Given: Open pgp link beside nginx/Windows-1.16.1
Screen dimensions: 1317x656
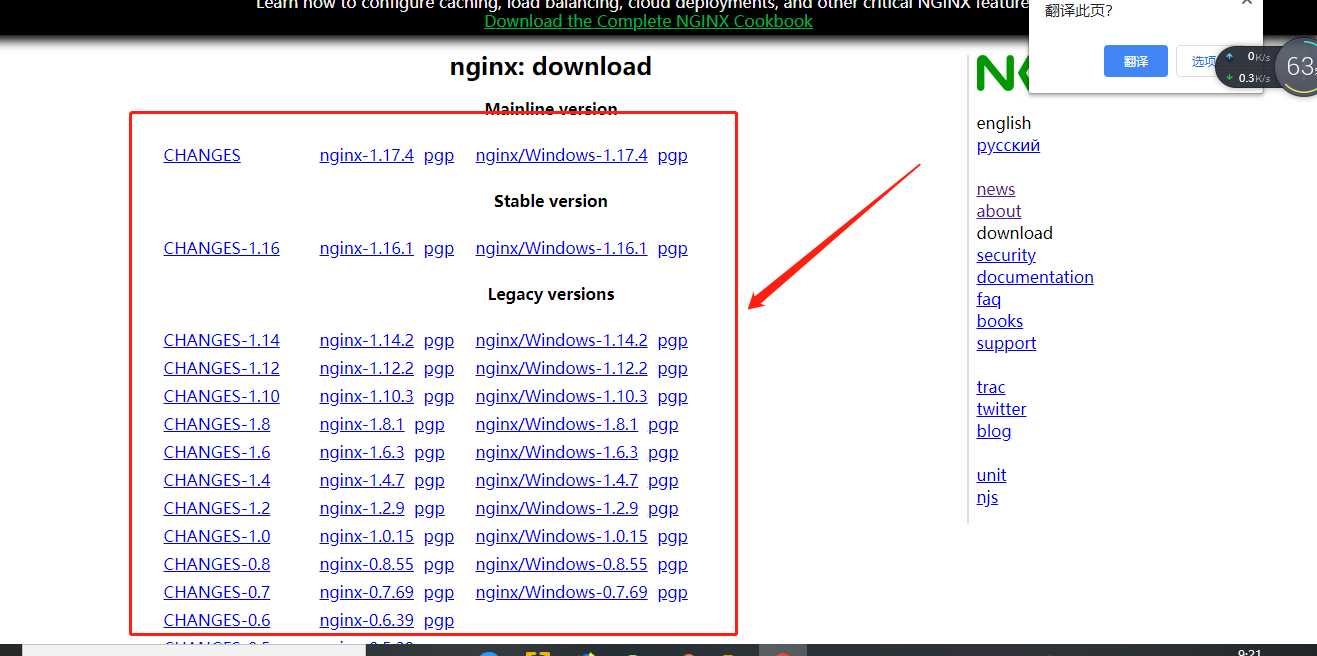Looking at the screenshot, I should click(673, 248).
